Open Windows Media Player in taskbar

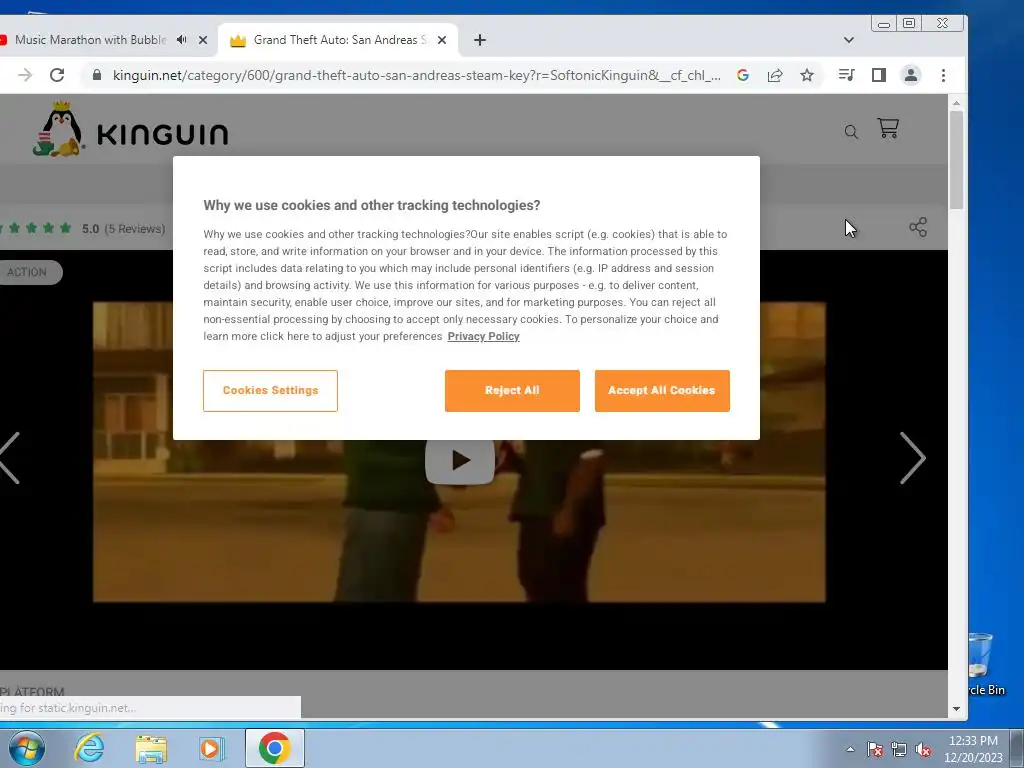coord(212,749)
